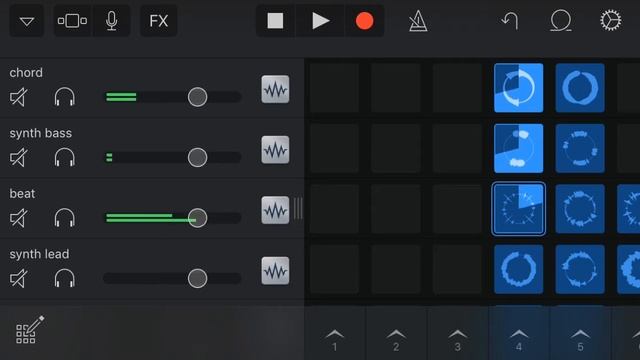Open song settings gear

pos(611,20)
